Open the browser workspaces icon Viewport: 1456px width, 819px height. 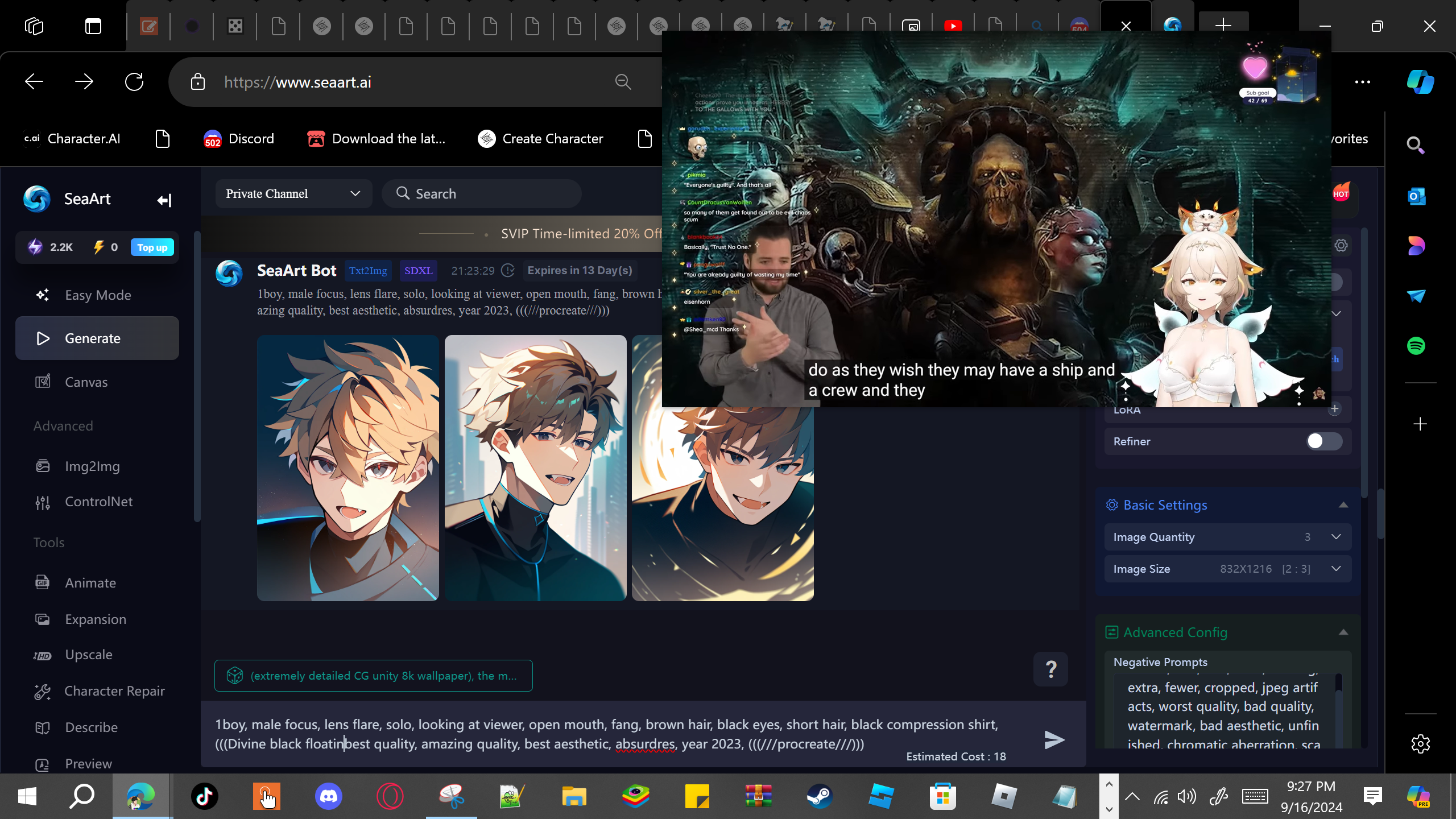(x=34, y=26)
